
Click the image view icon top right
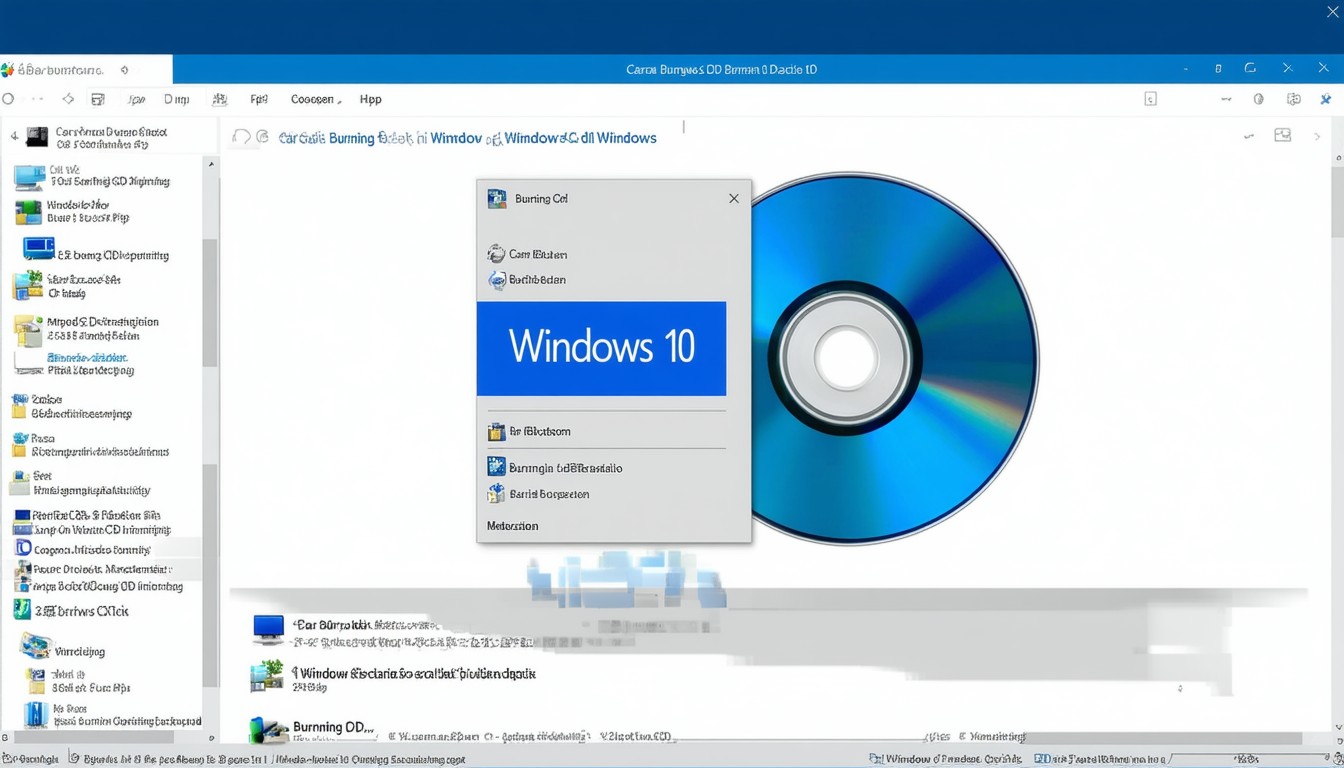point(1282,136)
